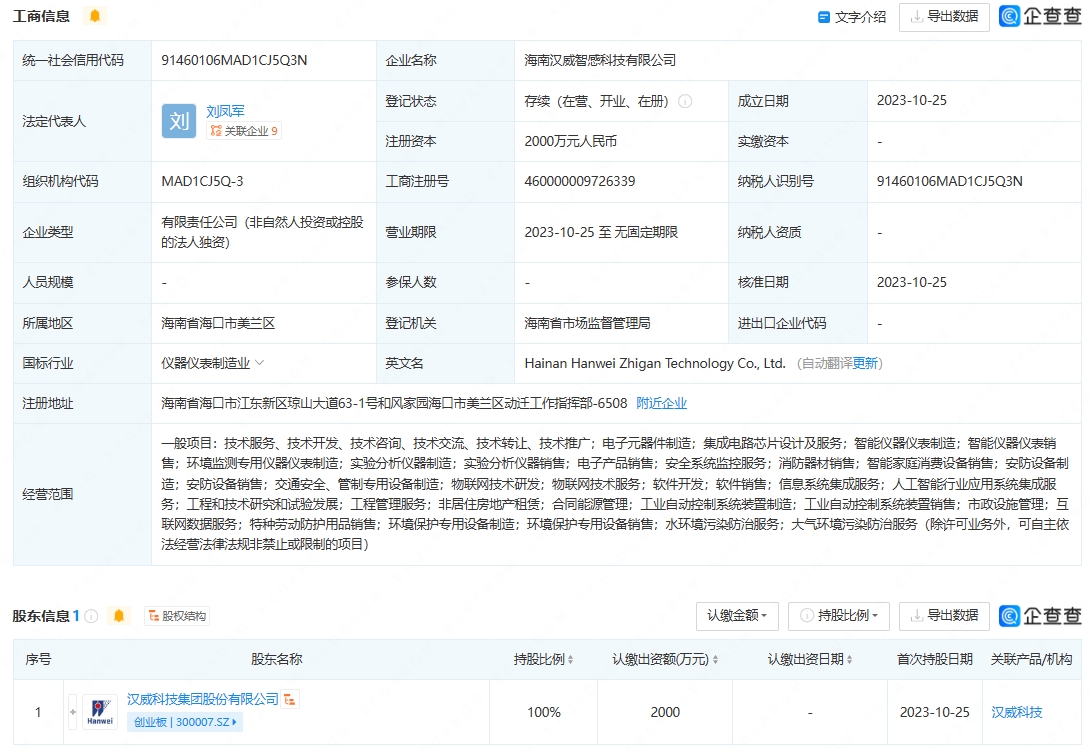The height and width of the screenshot is (751, 1091).
Task: Select organization code MAD1CJ5Q-3
Action: tap(202, 182)
